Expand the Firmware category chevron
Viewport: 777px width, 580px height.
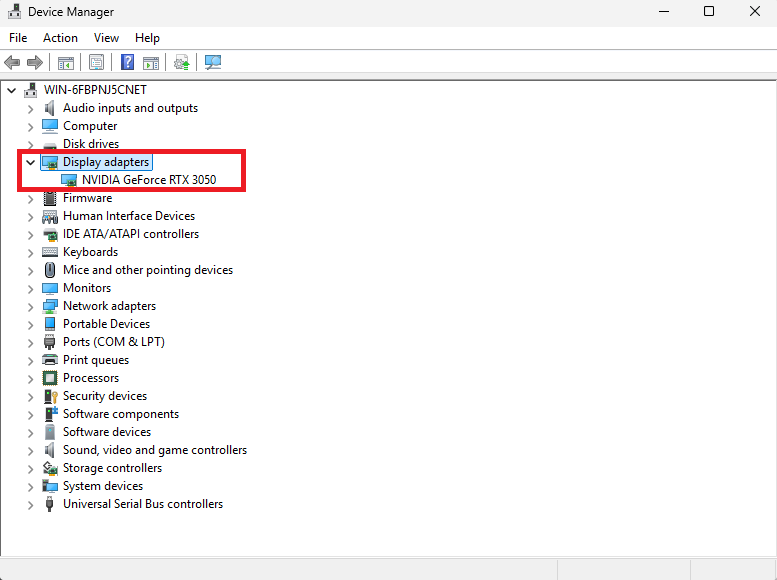tap(30, 199)
